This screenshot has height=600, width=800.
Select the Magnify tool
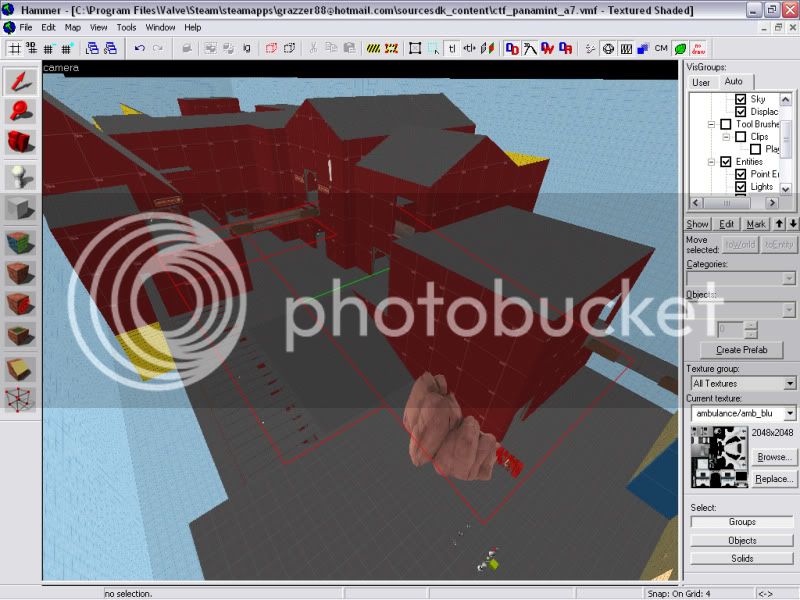coord(20,112)
